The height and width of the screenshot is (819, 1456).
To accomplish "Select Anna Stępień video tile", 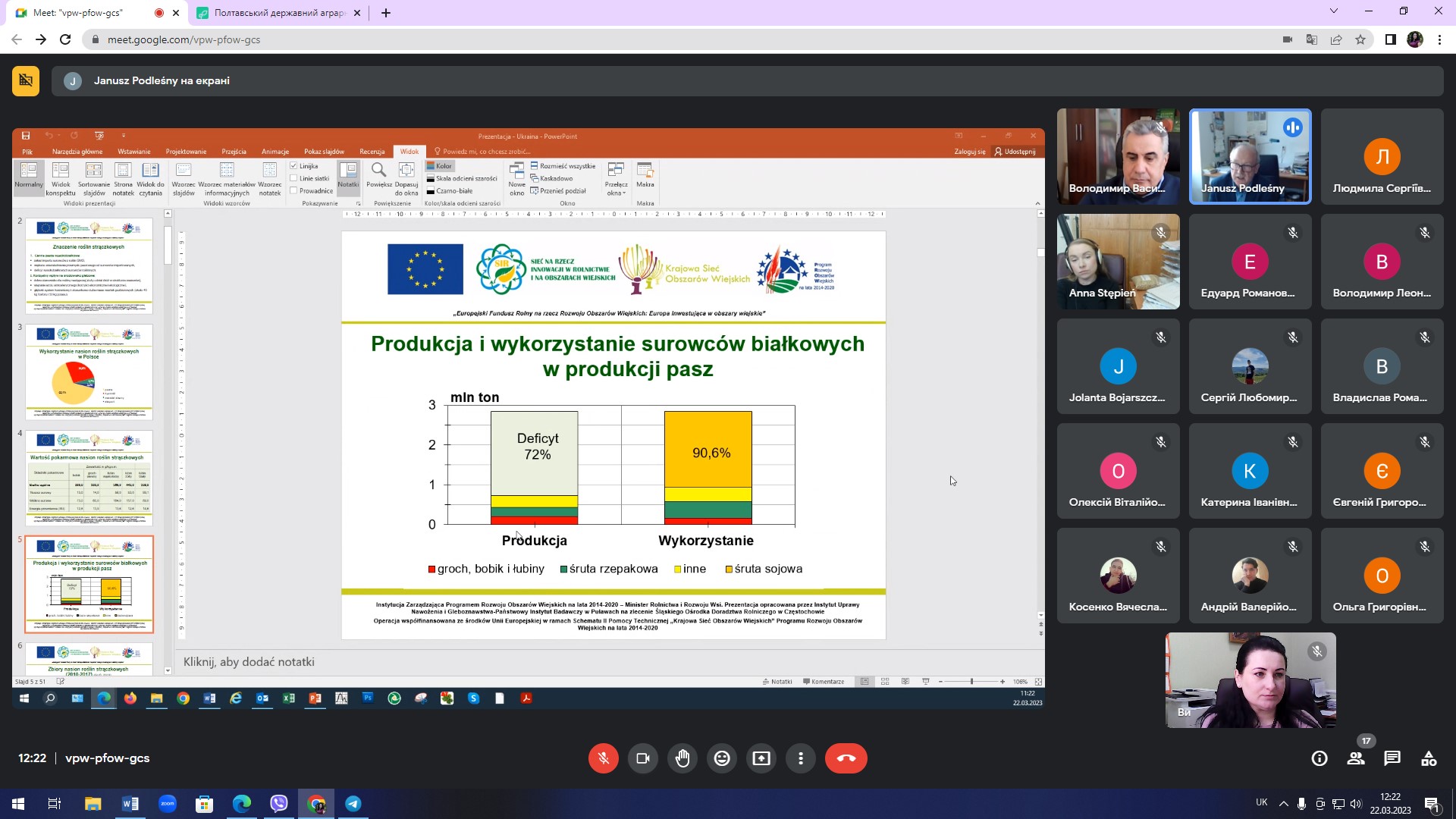I will pyautogui.click(x=1118, y=262).
